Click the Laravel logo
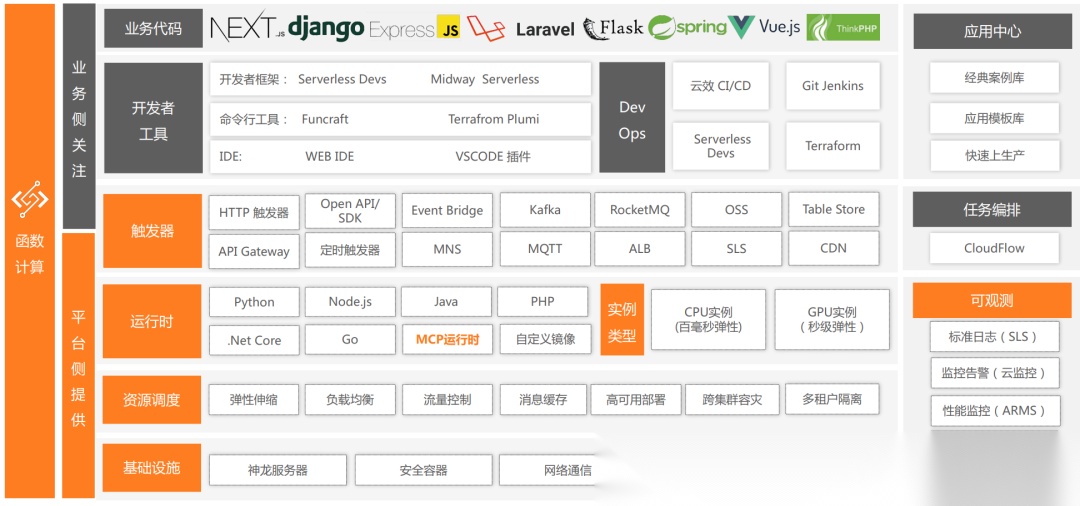The width and height of the screenshot is (1080, 506). pyautogui.click(x=521, y=29)
